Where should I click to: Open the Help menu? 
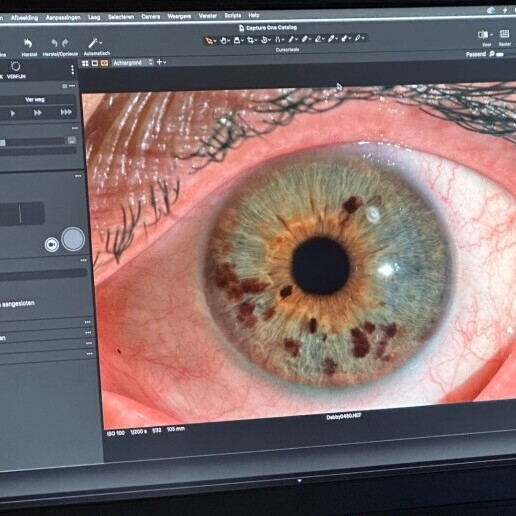pos(254,15)
